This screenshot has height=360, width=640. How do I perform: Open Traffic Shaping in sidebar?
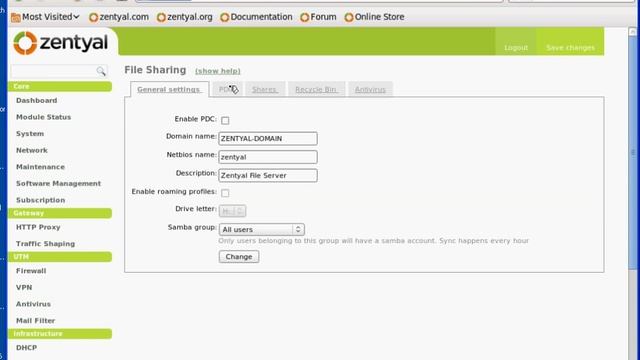(45, 244)
